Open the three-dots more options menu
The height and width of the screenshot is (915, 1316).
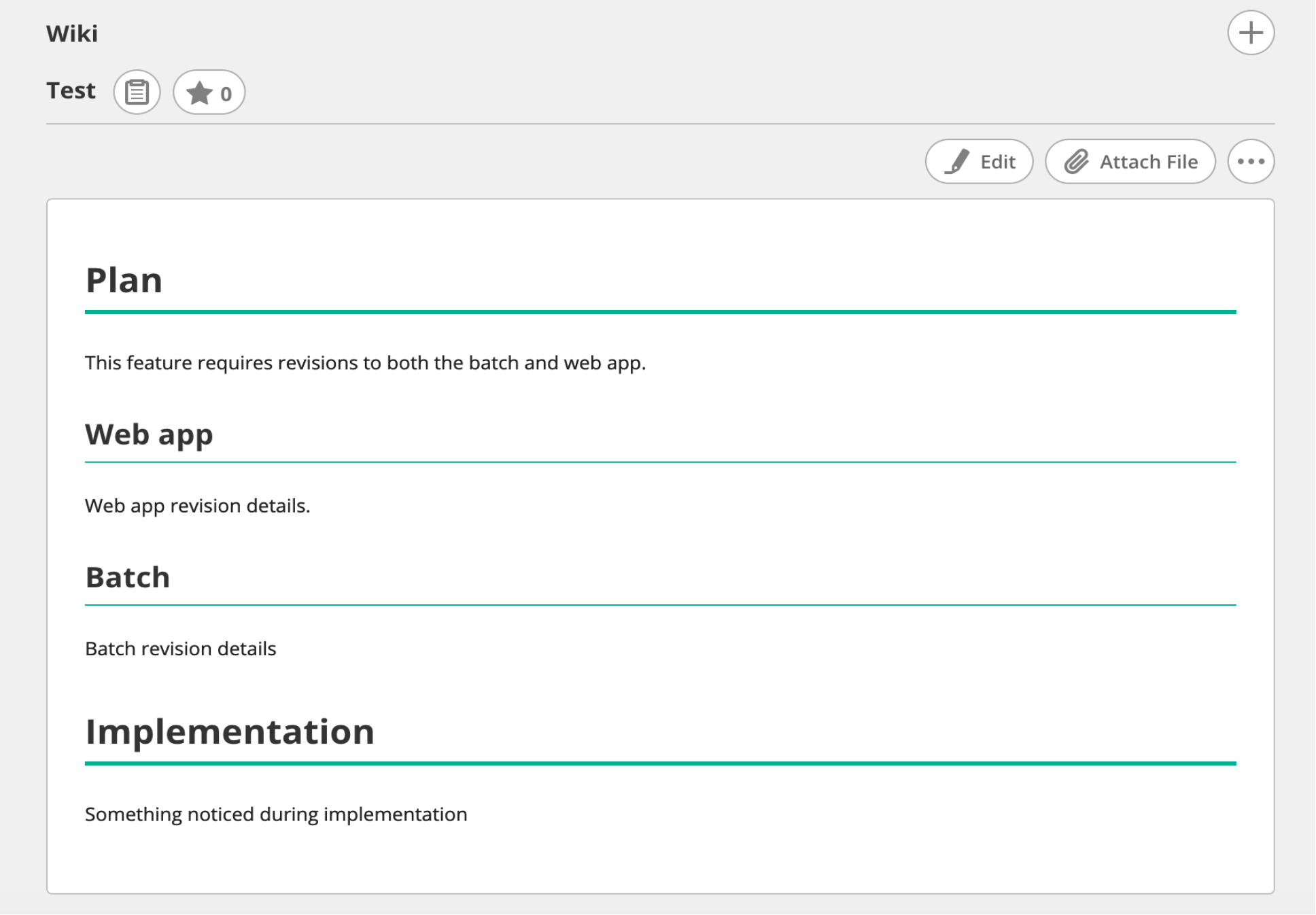coord(1250,162)
